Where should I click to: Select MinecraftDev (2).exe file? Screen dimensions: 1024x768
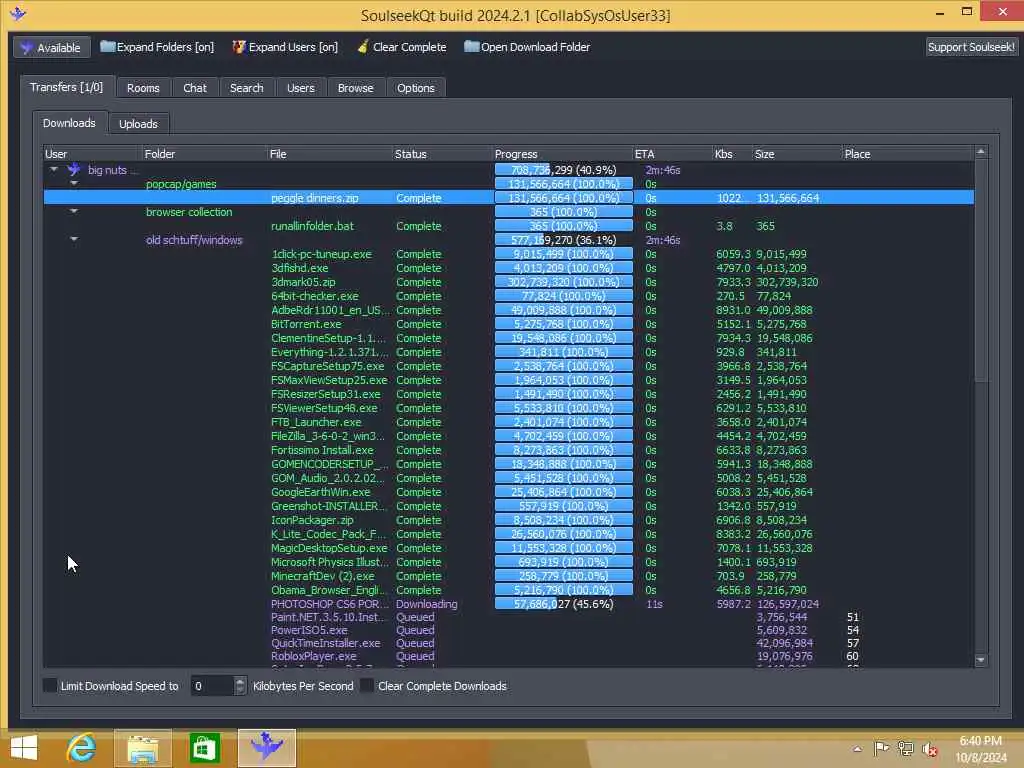(323, 576)
